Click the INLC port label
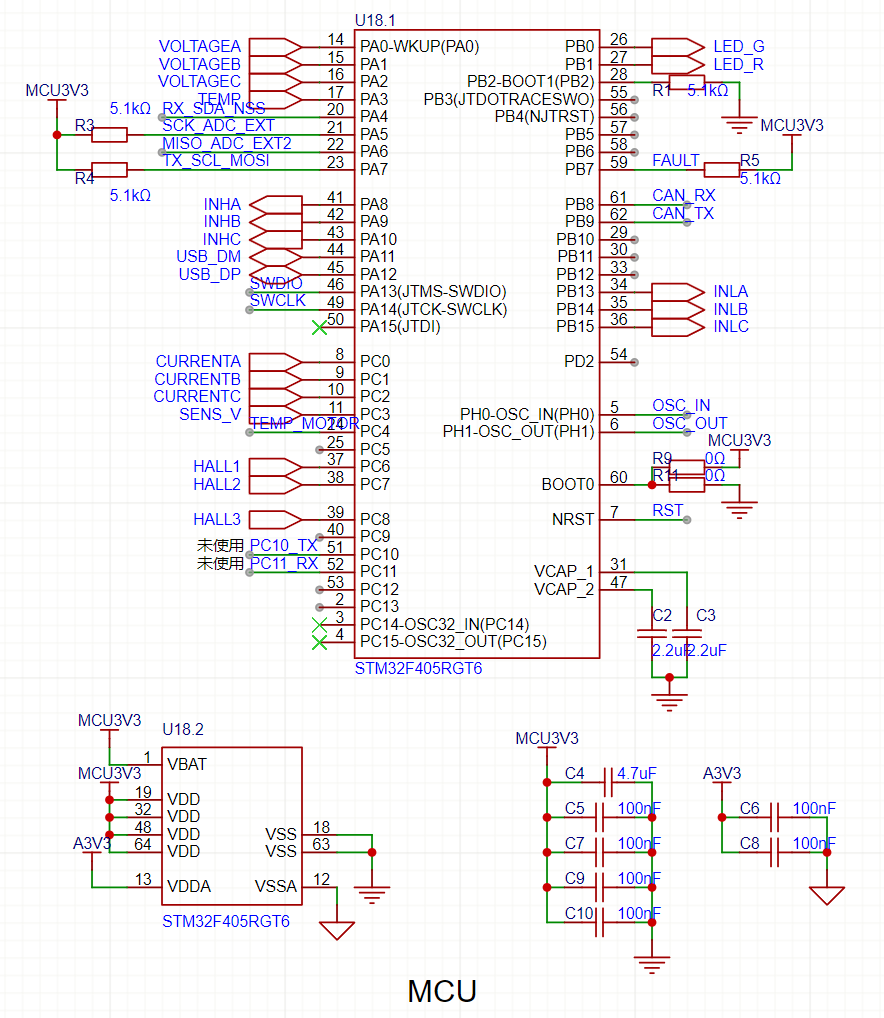The width and height of the screenshot is (884, 1018). pyautogui.click(x=731, y=327)
